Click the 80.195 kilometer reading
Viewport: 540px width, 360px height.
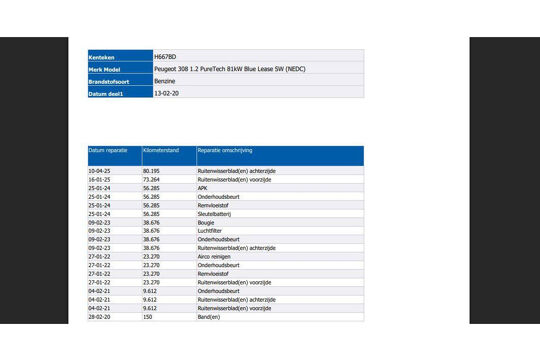[151, 171]
